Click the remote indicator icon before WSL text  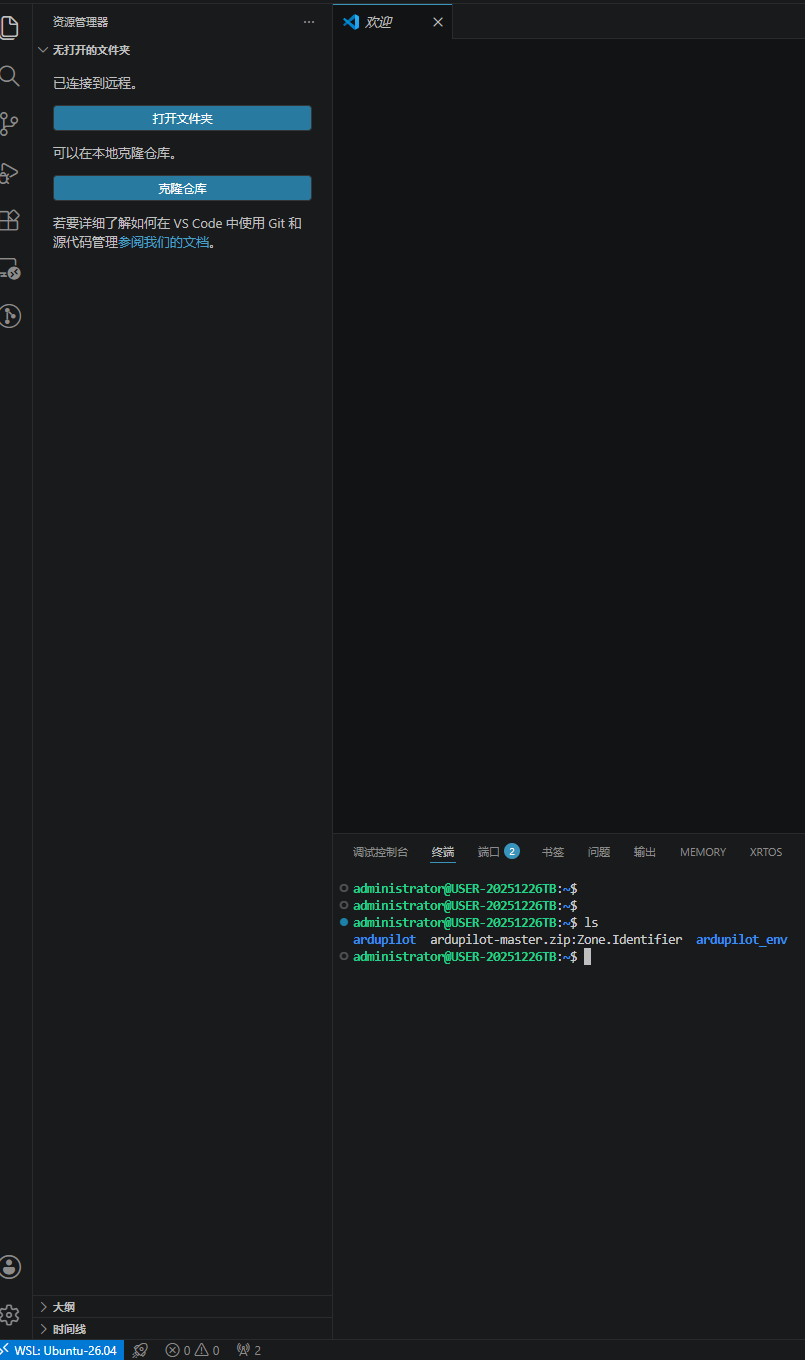(5, 1350)
